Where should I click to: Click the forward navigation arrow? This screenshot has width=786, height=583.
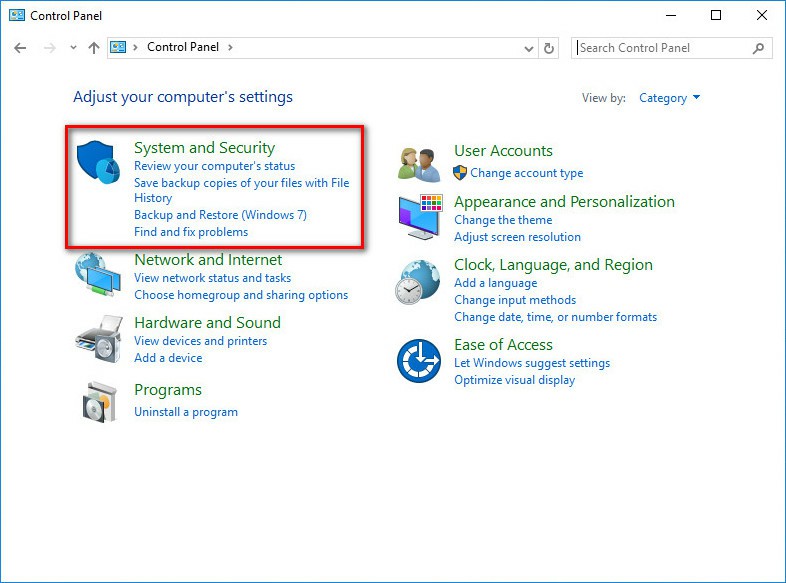pyautogui.click(x=50, y=48)
